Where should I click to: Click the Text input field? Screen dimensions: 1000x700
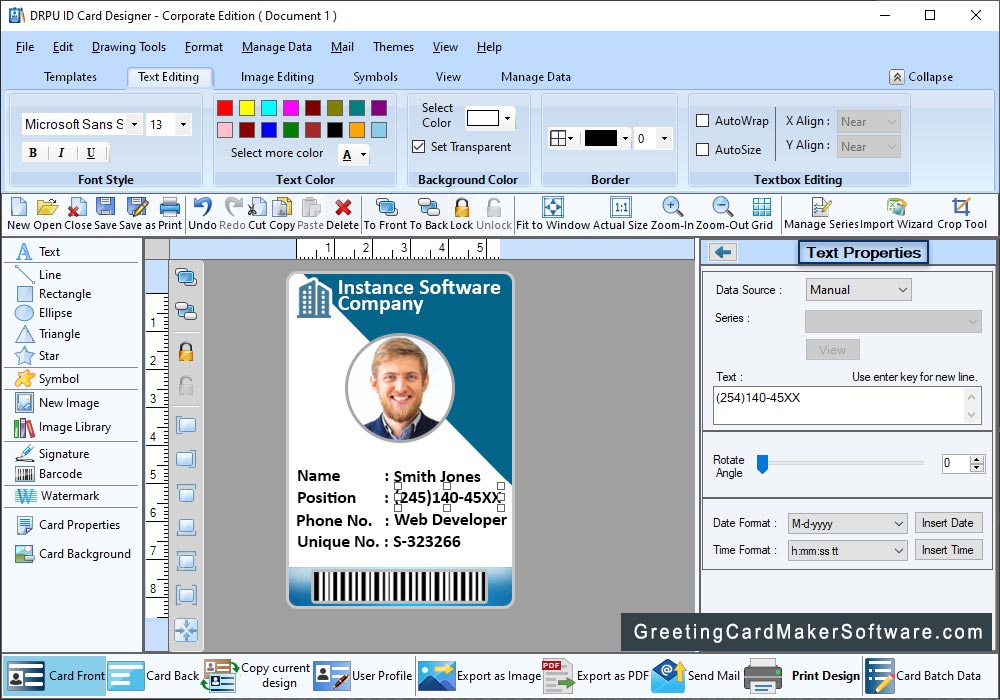pyautogui.click(x=839, y=406)
